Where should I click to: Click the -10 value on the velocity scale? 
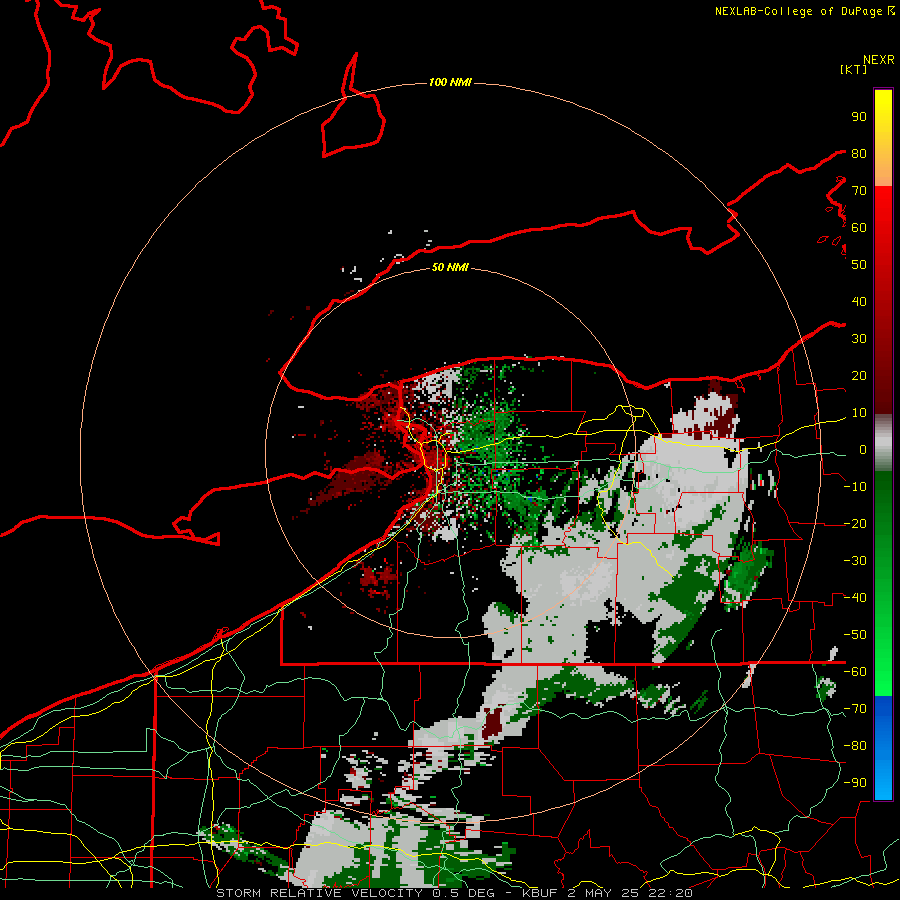click(855, 487)
